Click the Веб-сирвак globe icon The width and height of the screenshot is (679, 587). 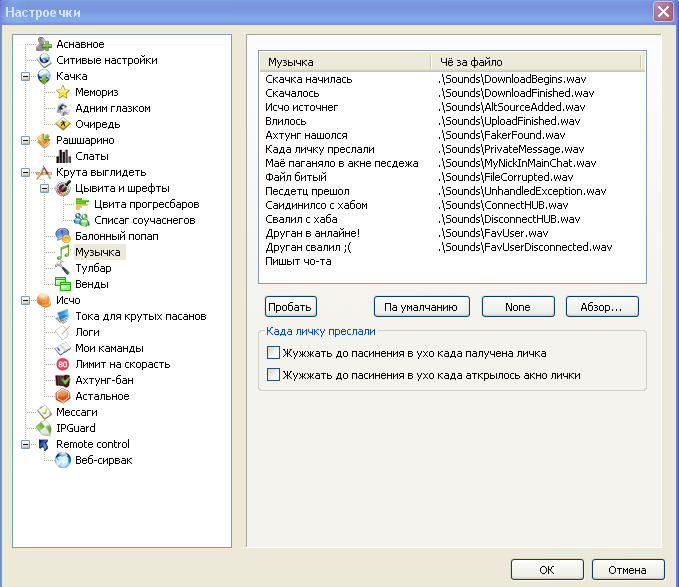point(63,460)
